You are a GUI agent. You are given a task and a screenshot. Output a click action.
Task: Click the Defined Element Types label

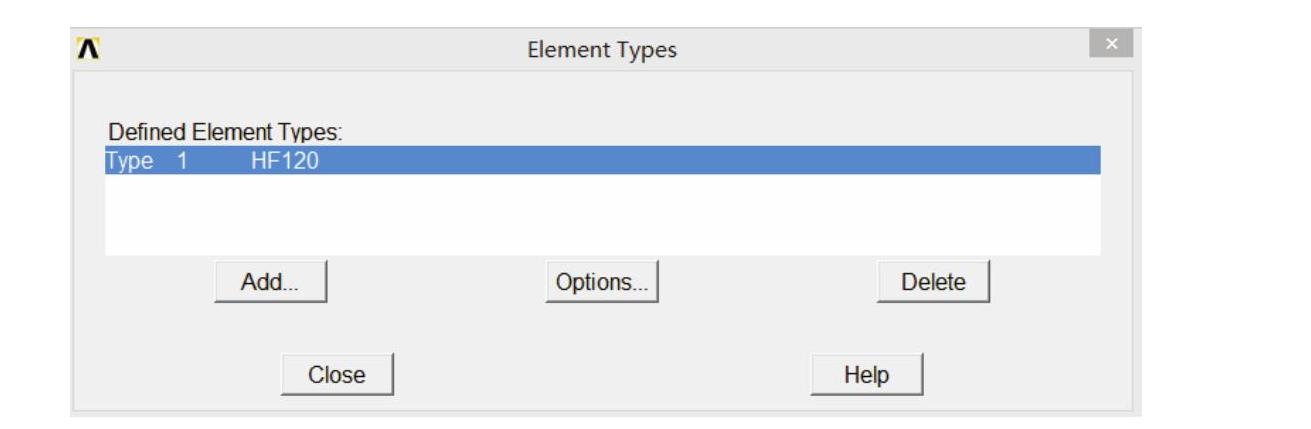225,132
